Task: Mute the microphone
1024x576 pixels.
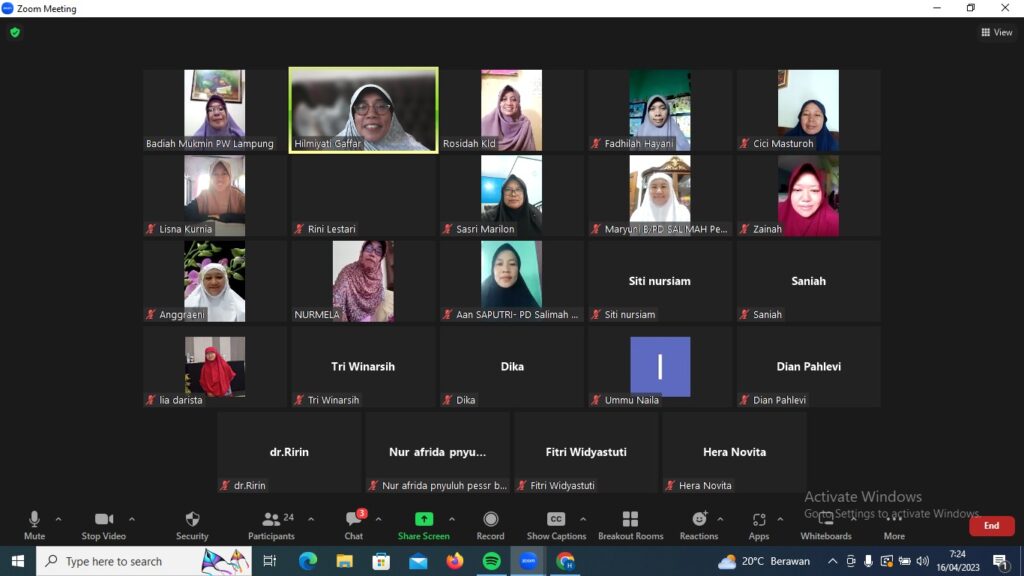Action: click(34, 524)
